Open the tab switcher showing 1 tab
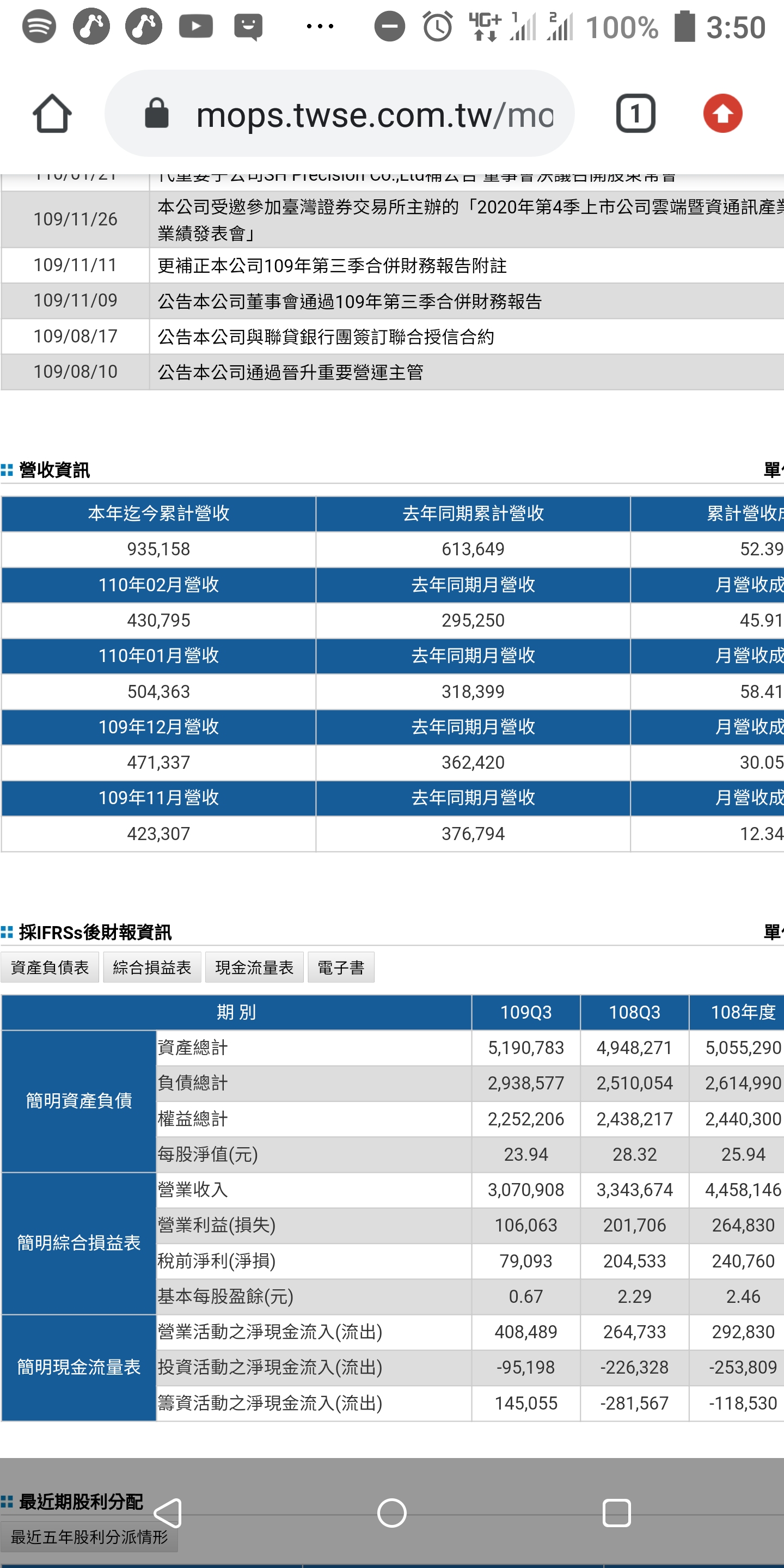The height and width of the screenshot is (1568, 784). coord(635,114)
